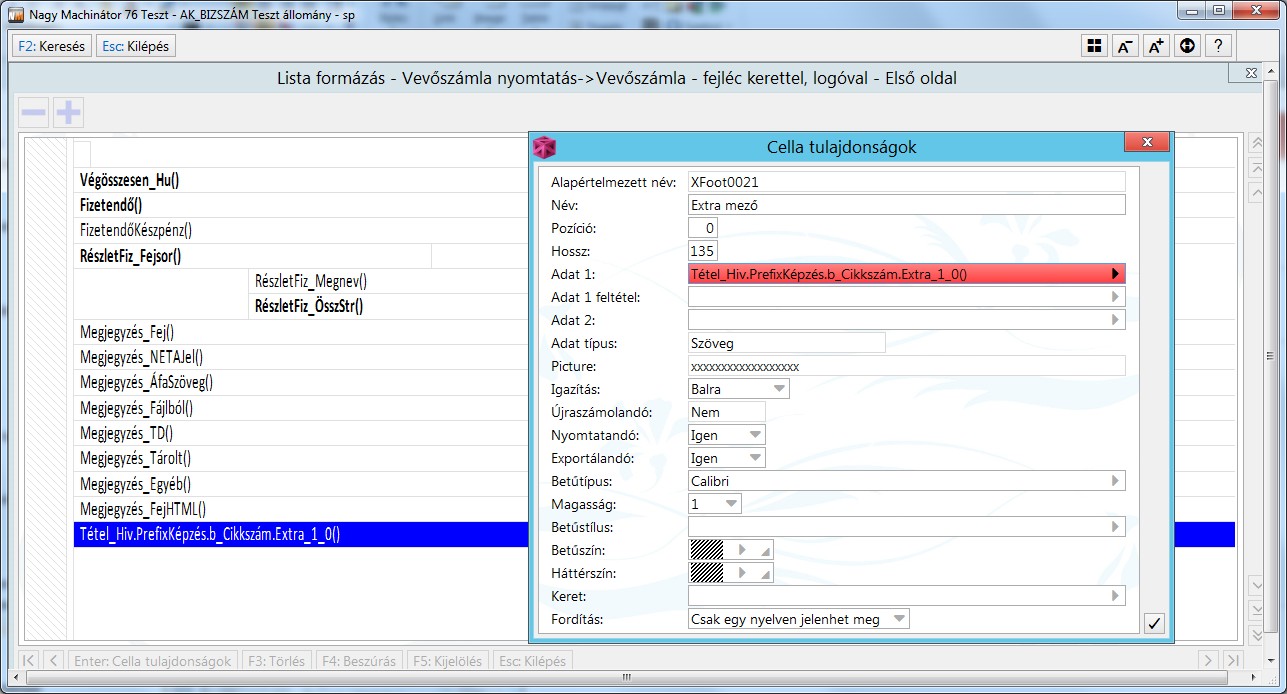The height and width of the screenshot is (694, 1287).
Task: Open the Exportálandó dropdown
Action: 755,458
